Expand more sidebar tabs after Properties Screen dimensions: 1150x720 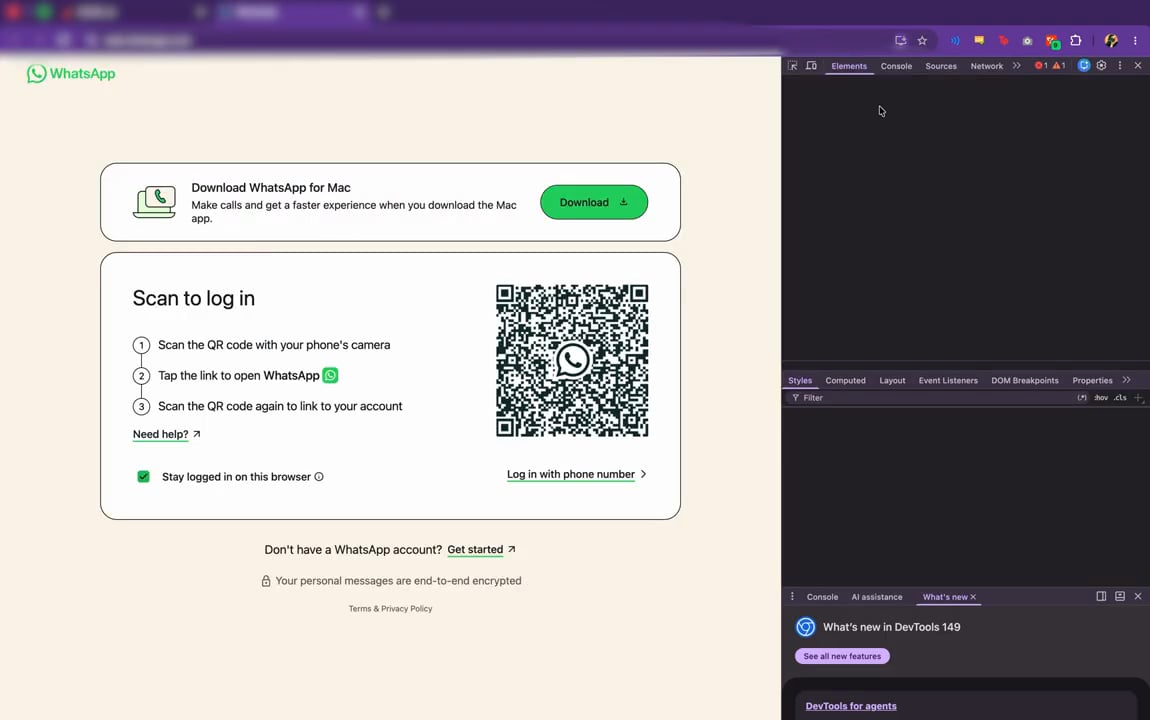[1127, 380]
